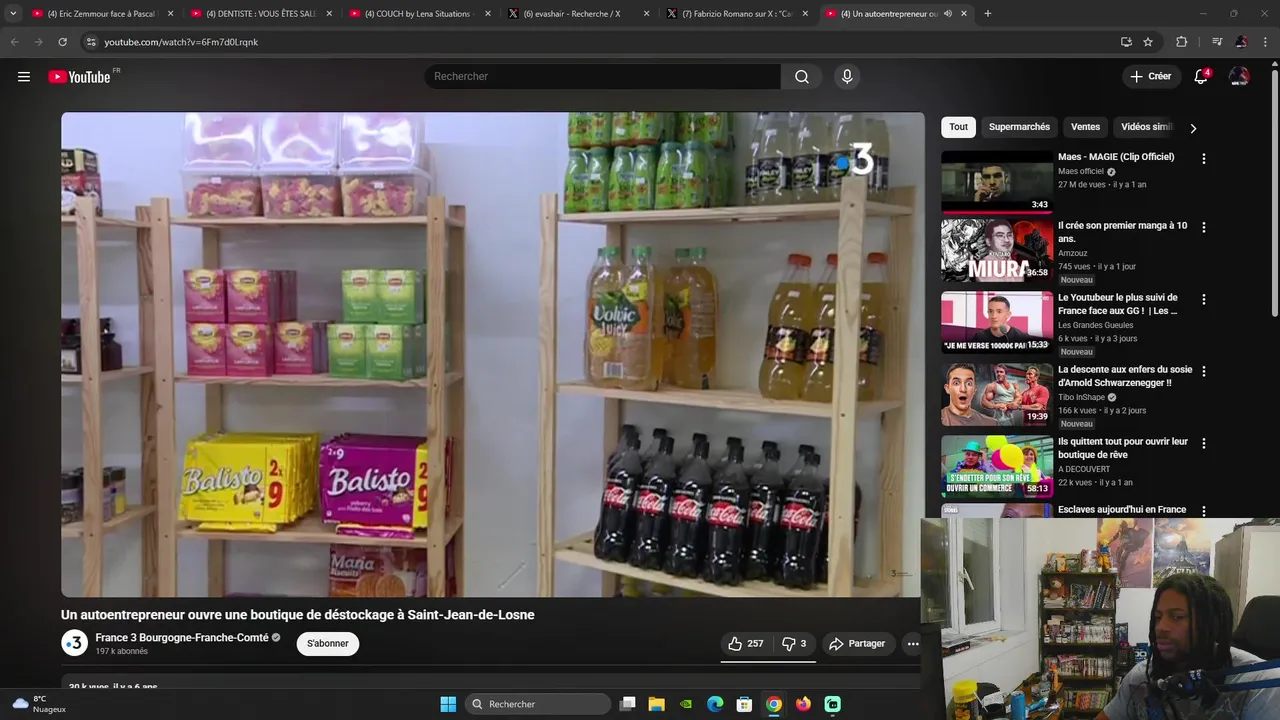Image resolution: width=1280 pixels, height=720 pixels.
Task: Open Microsoft Edge from the taskbar
Action: coord(715,704)
